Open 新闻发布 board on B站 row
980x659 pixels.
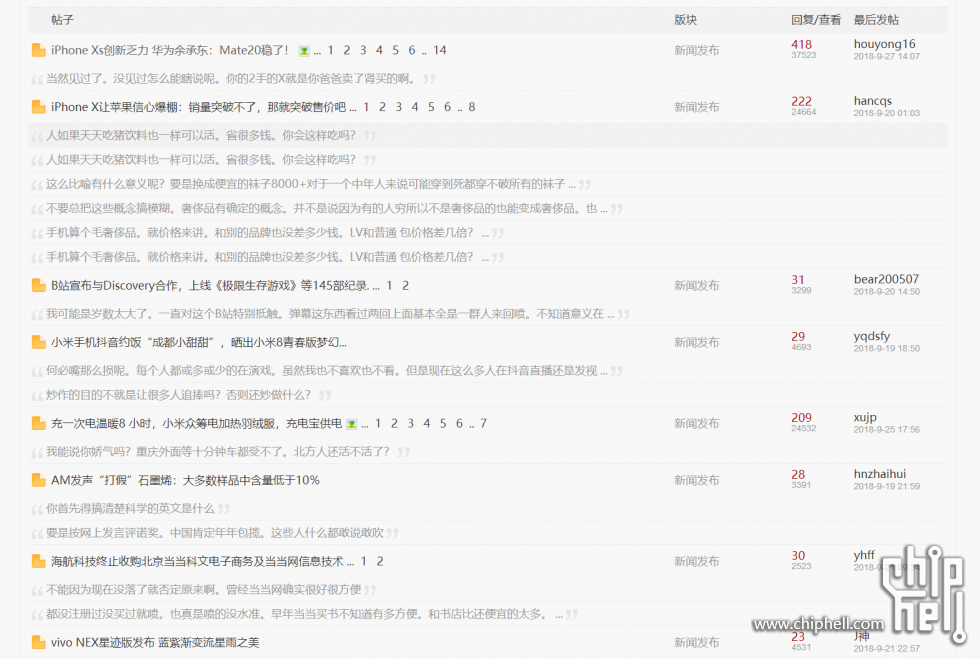[696, 286]
